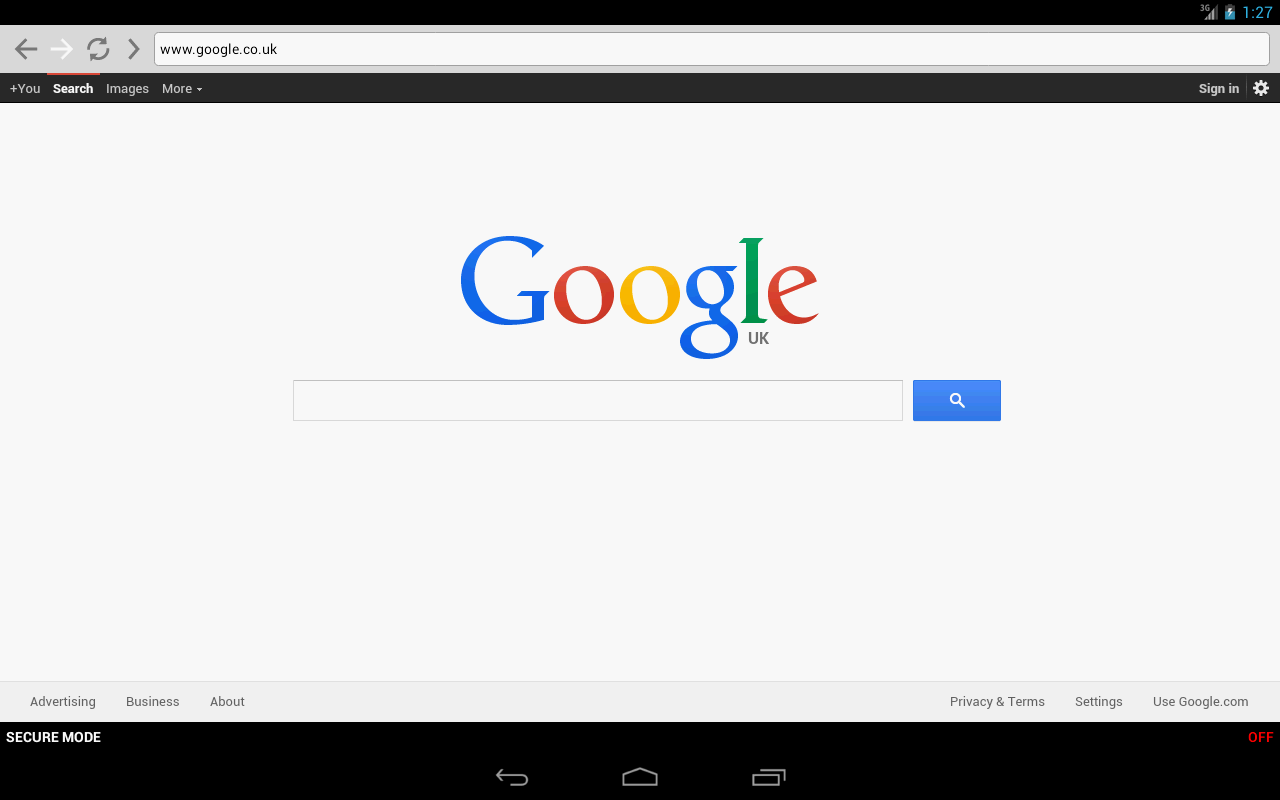Click the browser forward arrow
The height and width of the screenshot is (800, 1280).
point(62,49)
